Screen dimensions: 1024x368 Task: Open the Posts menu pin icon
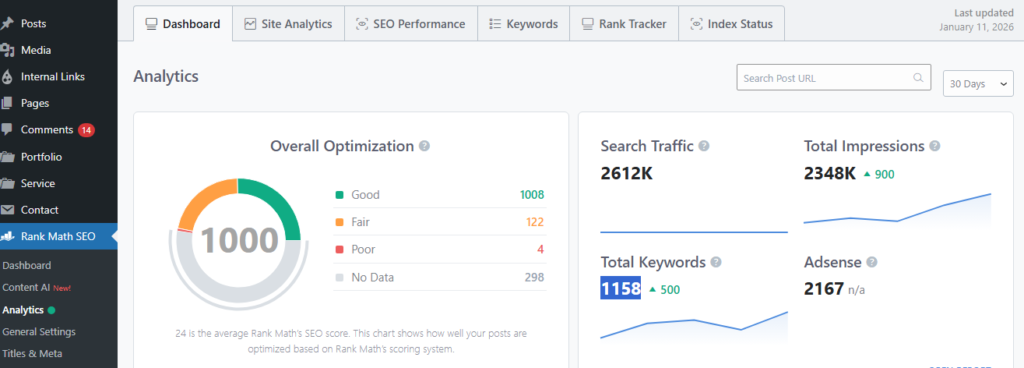click(7, 23)
